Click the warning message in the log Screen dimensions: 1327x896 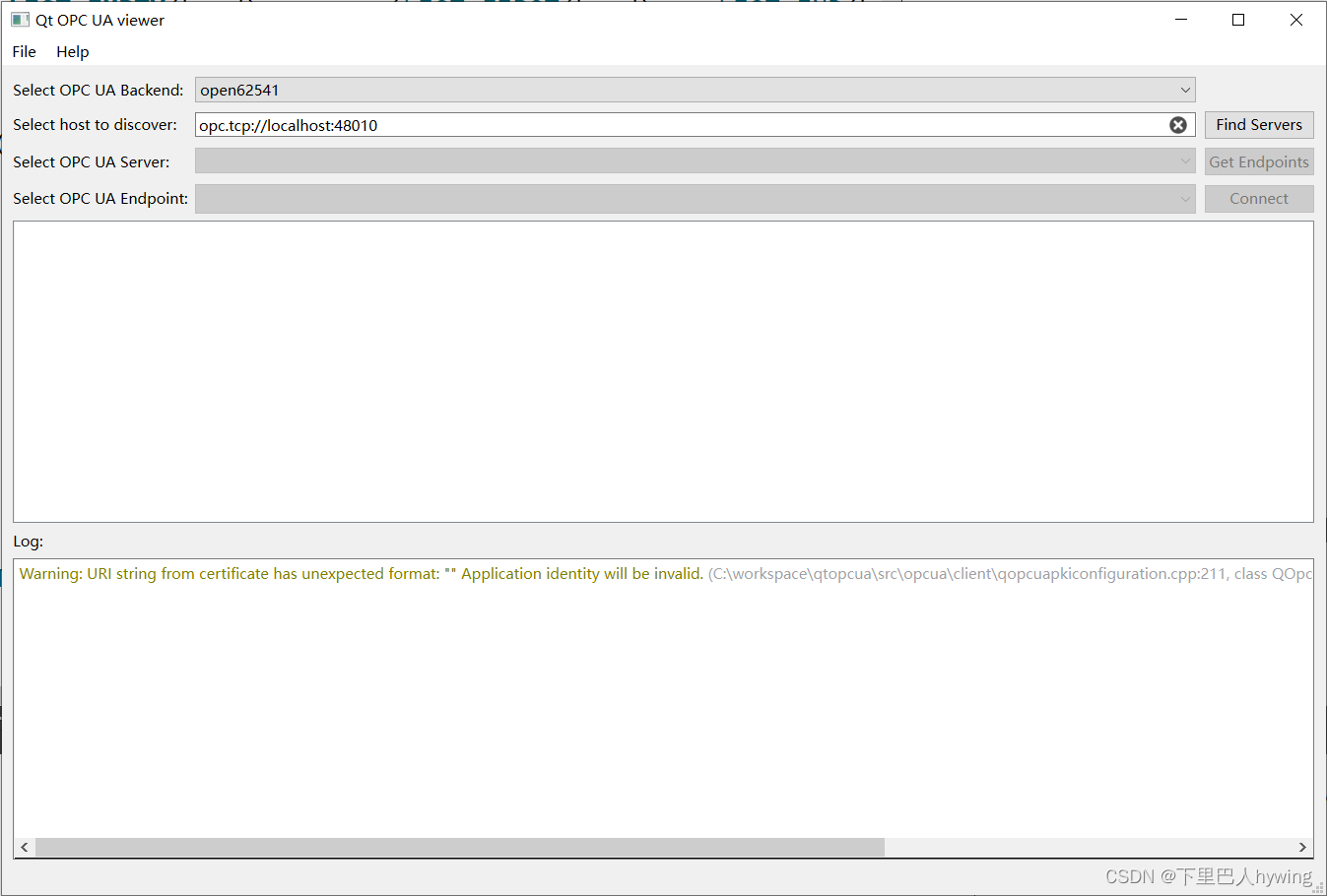point(664,574)
